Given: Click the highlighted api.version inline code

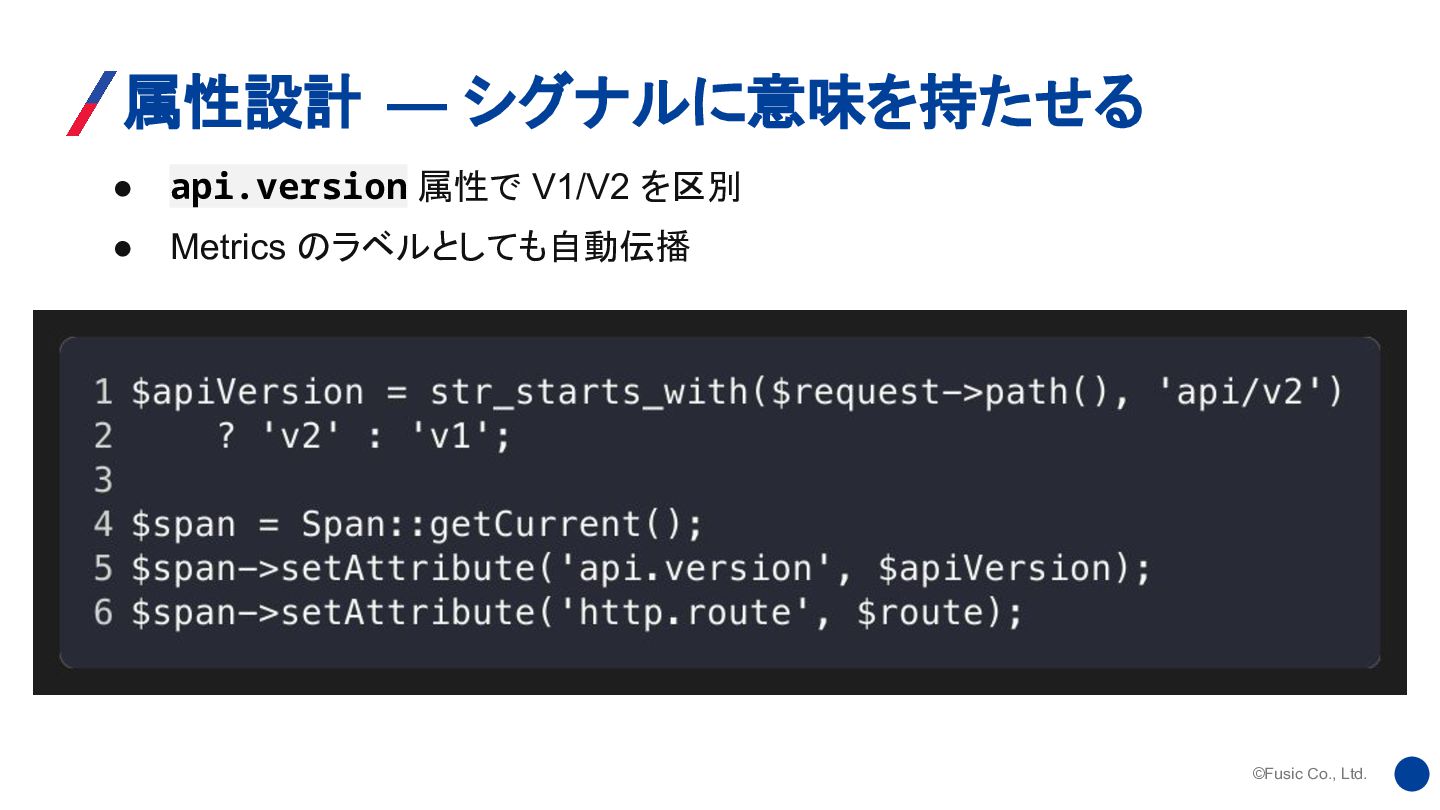Looking at the screenshot, I should coord(288,187).
